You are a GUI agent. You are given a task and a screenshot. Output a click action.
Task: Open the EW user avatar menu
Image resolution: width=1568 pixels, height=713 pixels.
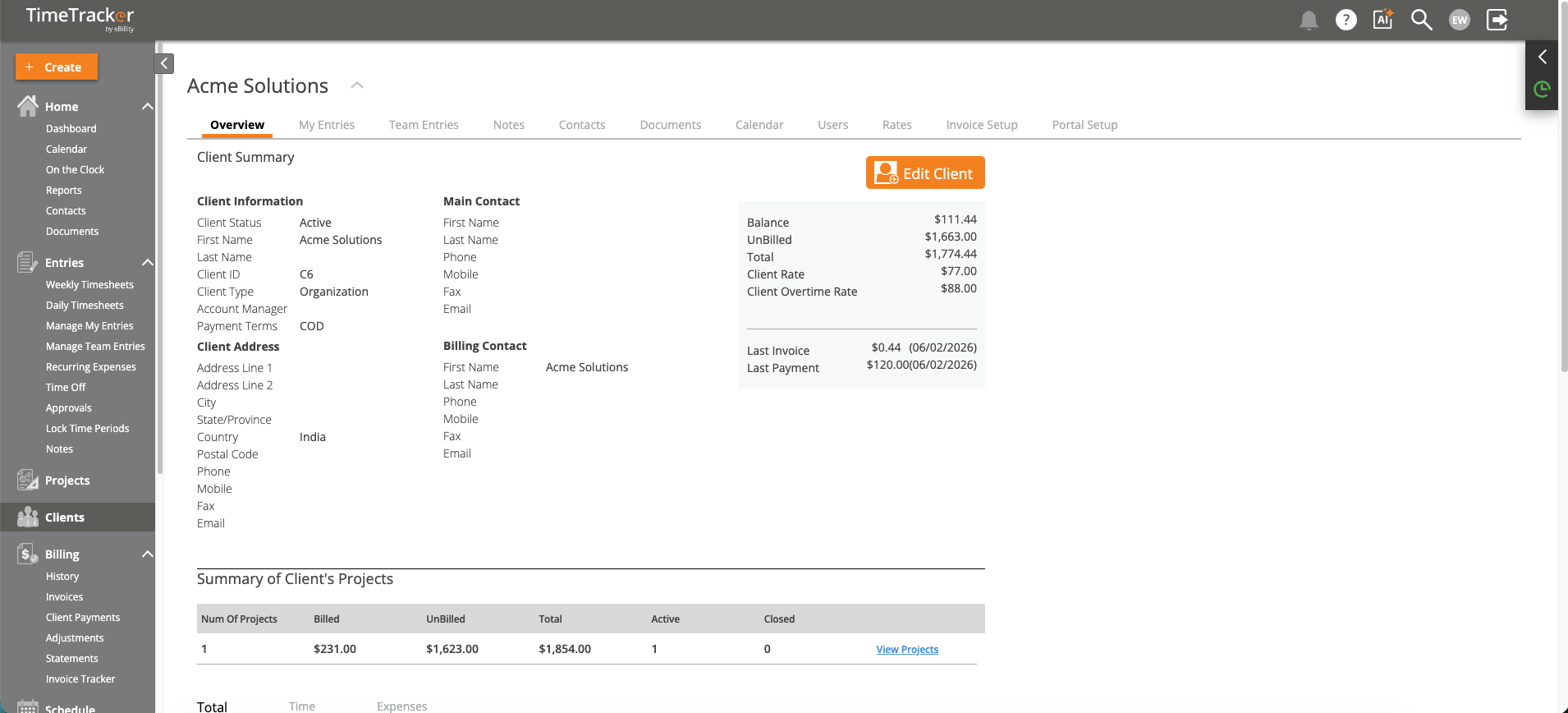coord(1460,20)
